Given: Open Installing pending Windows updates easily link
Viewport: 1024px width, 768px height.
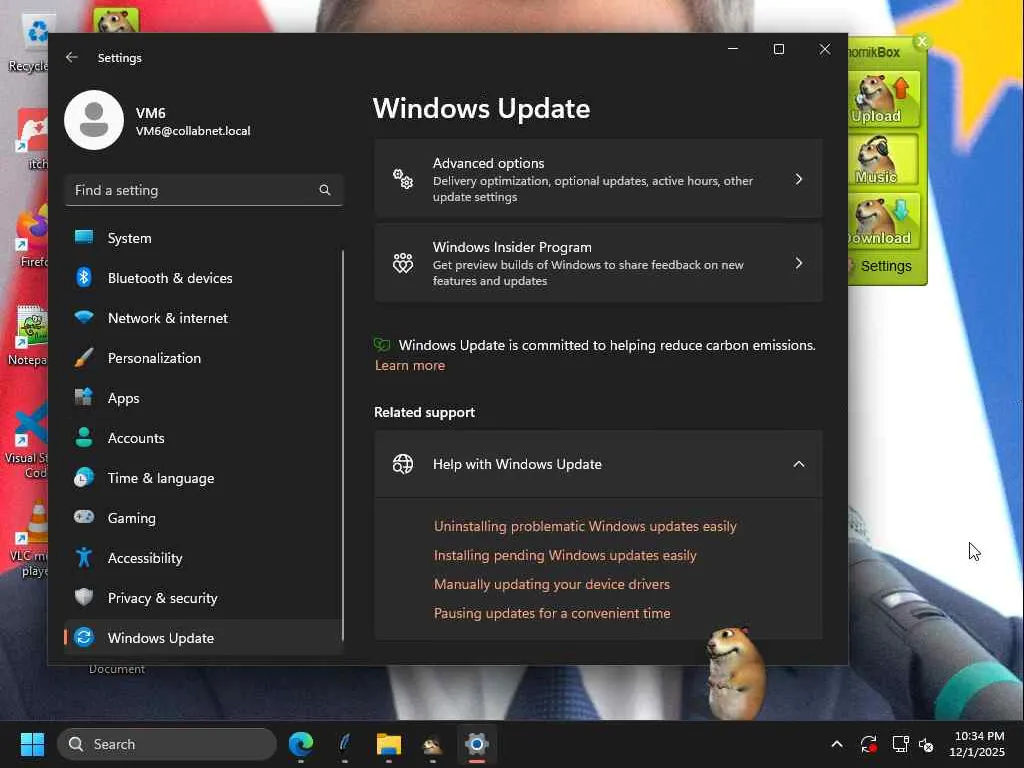Looking at the screenshot, I should [565, 555].
